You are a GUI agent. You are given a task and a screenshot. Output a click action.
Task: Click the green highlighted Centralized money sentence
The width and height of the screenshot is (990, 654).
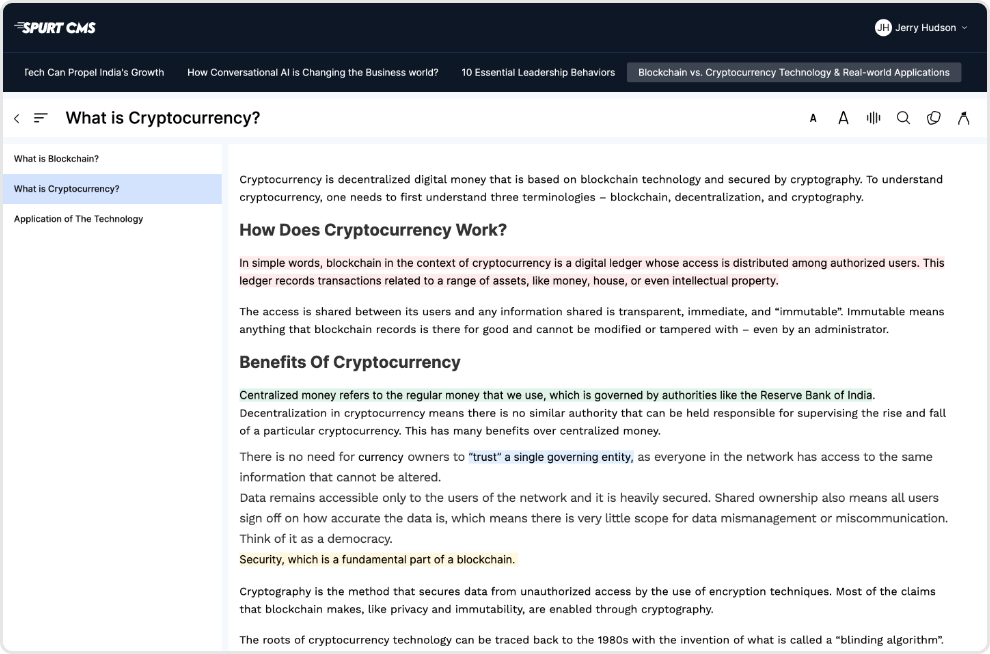556,395
